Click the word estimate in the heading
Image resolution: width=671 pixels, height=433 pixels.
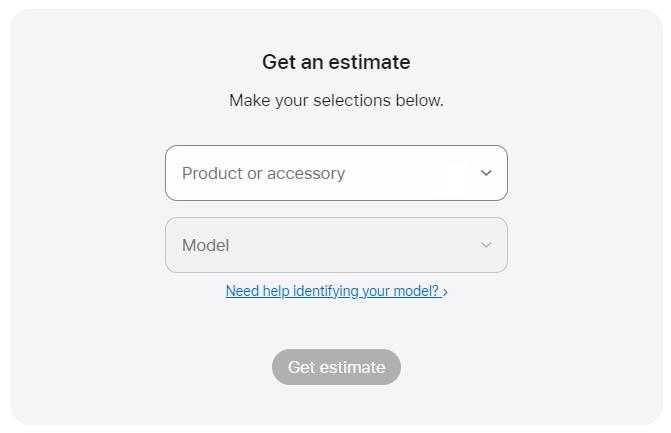(367, 62)
